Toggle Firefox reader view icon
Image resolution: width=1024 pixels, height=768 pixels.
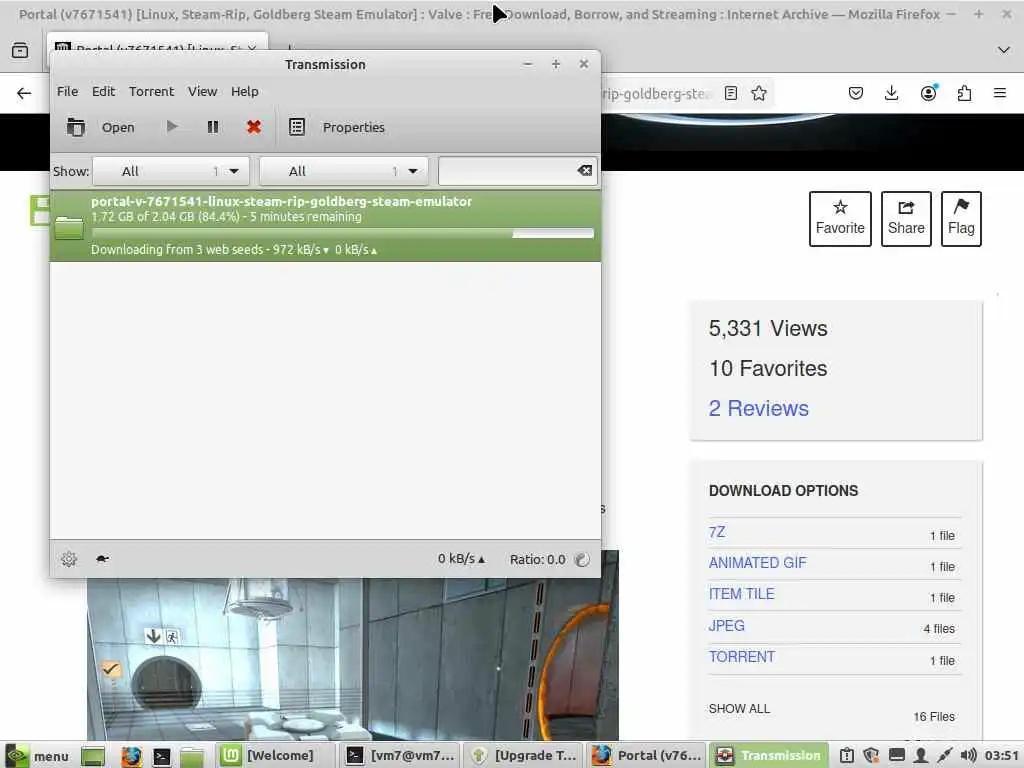pyautogui.click(x=731, y=93)
